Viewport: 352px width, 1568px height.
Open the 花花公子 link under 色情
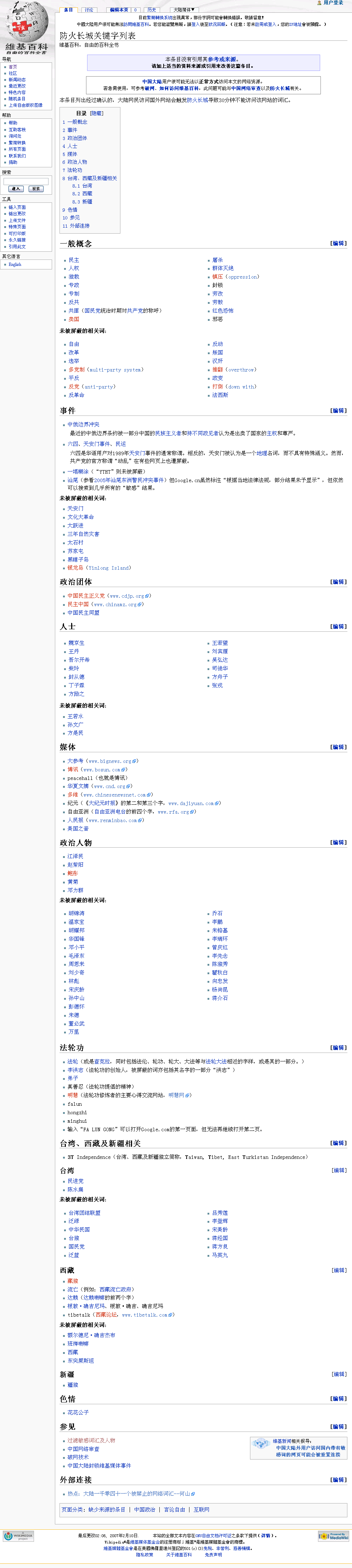(78, 1413)
